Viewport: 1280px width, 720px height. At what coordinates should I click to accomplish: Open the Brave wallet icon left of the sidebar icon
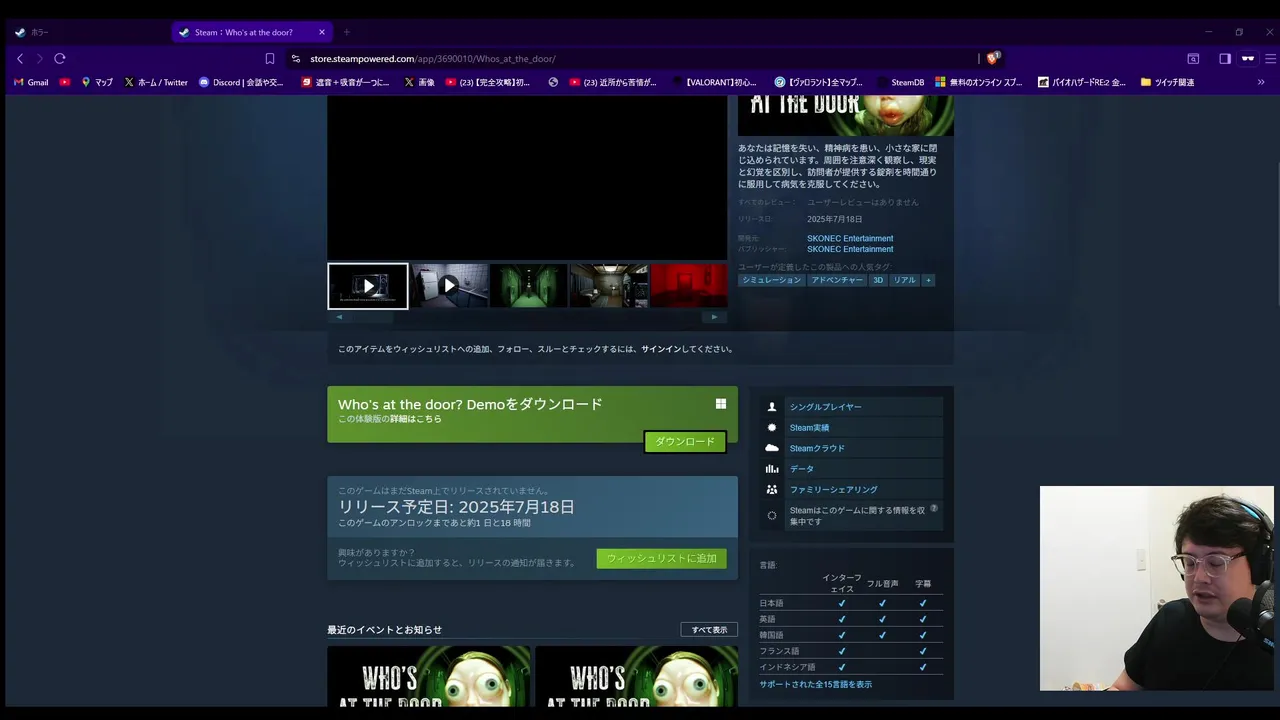pyautogui.click(x=1193, y=59)
